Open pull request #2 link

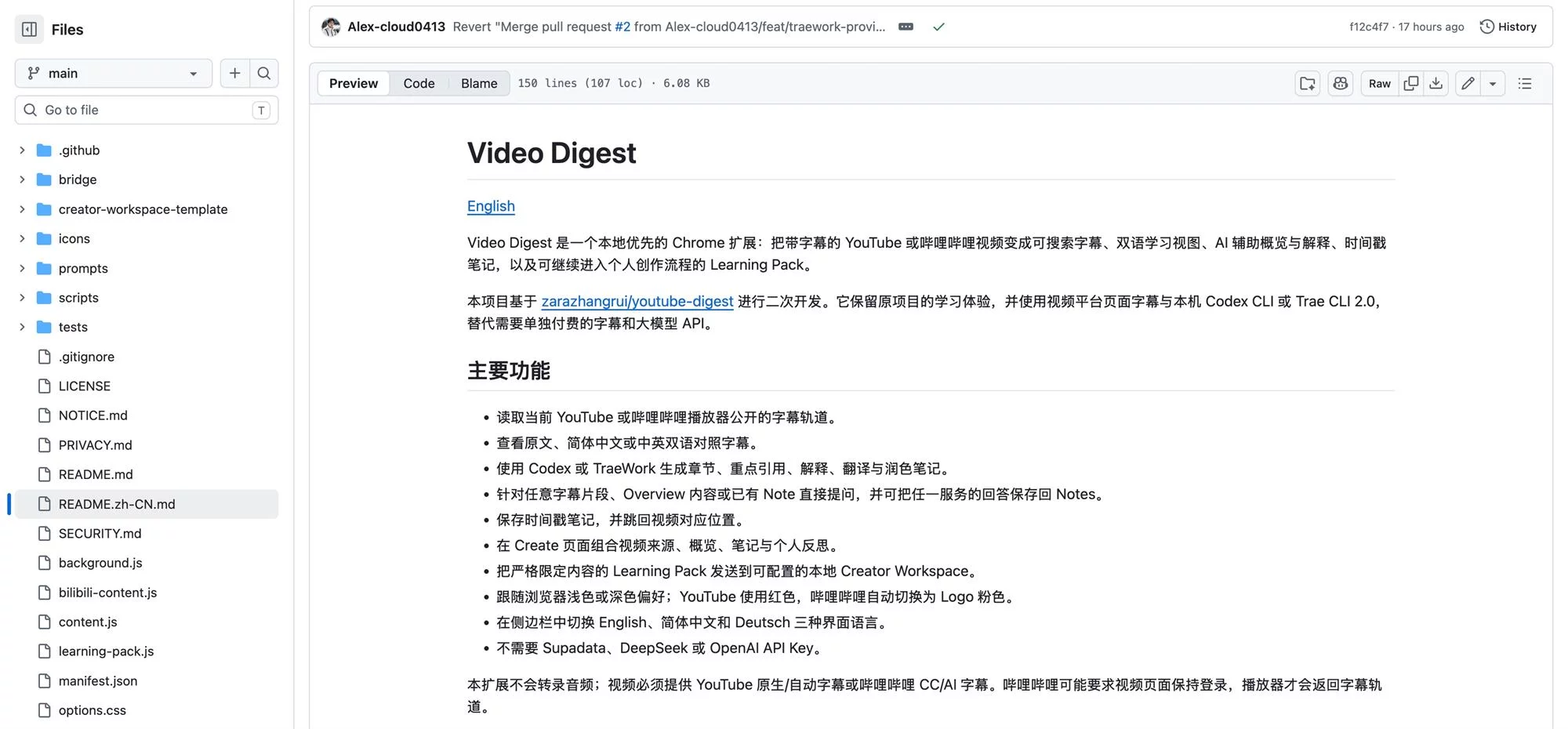tap(622, 27)
